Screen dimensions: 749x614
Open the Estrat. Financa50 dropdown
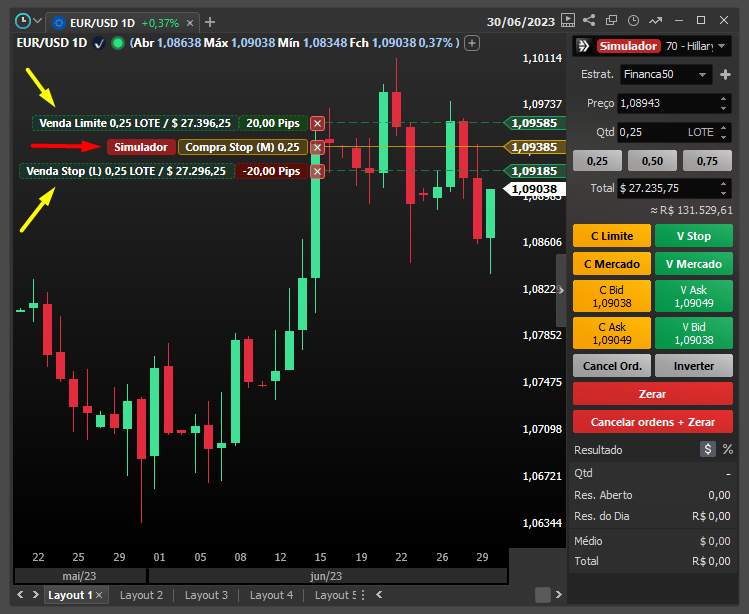665,74
